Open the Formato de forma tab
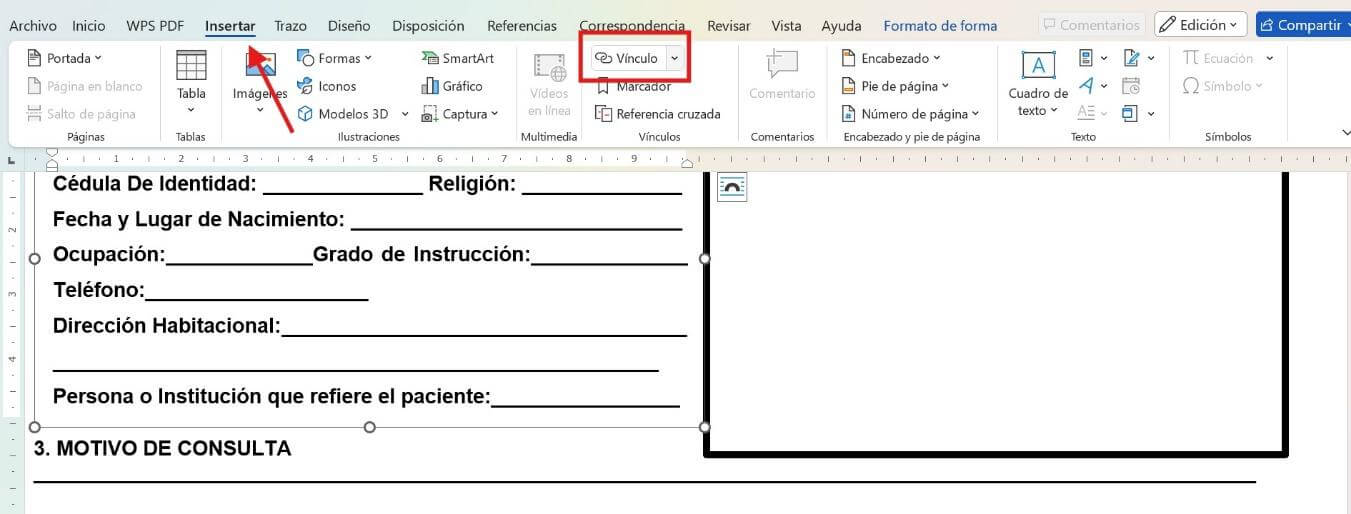 (x=940, y=26)
